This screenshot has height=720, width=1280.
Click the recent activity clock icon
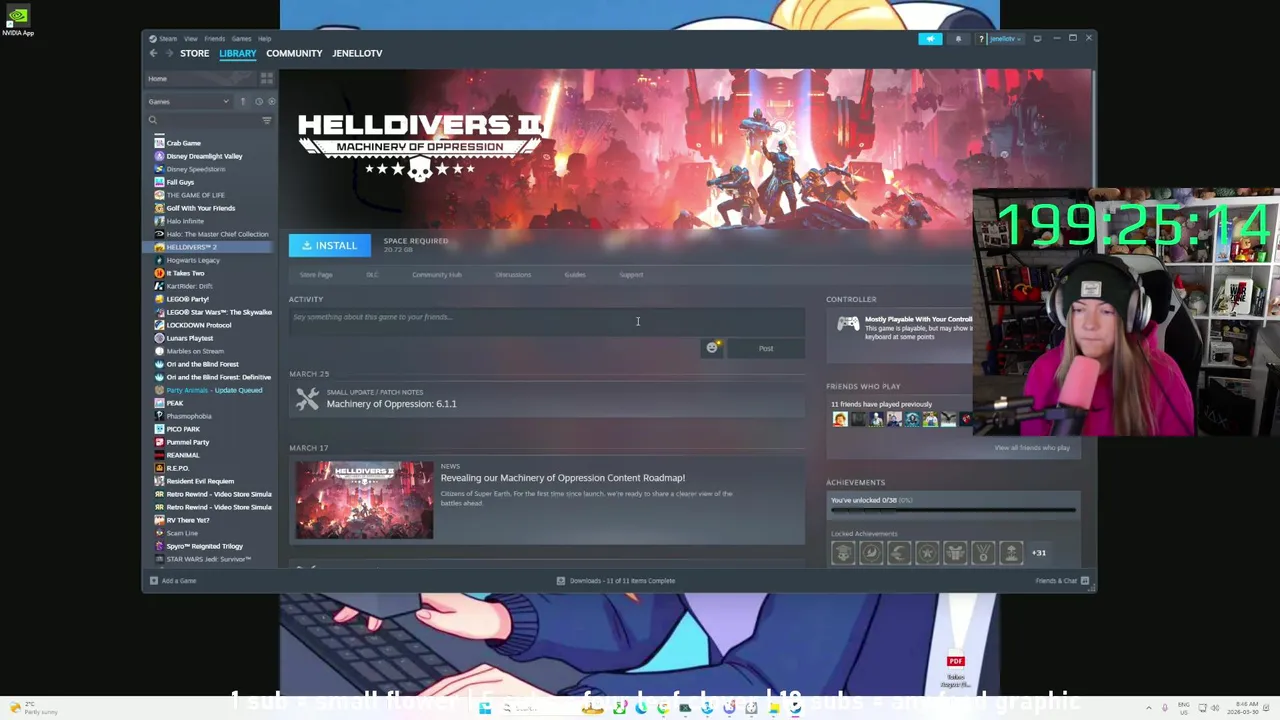click(x=258, y=101)
